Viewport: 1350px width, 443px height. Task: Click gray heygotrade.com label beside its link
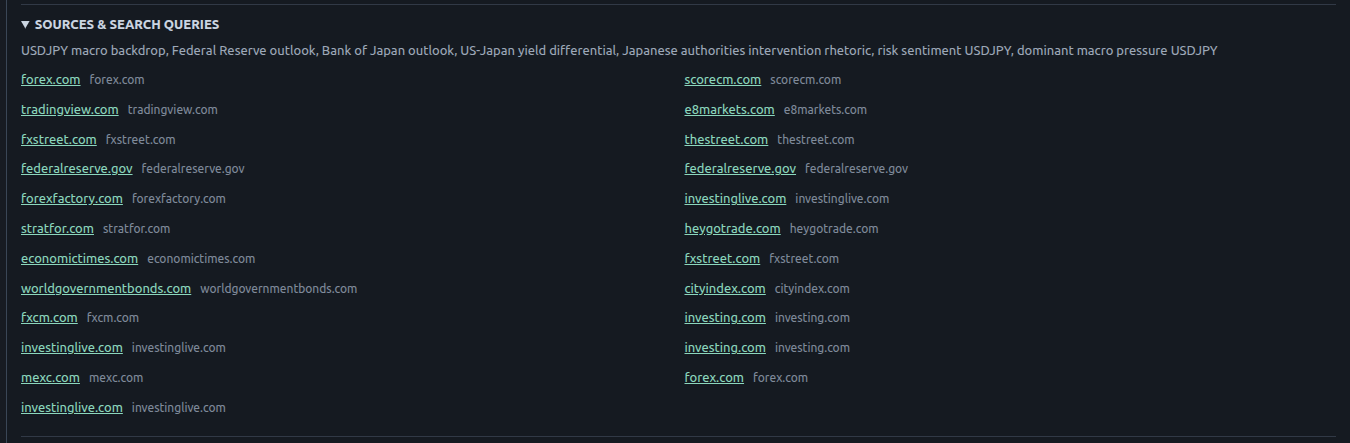(x=834, y=228)
